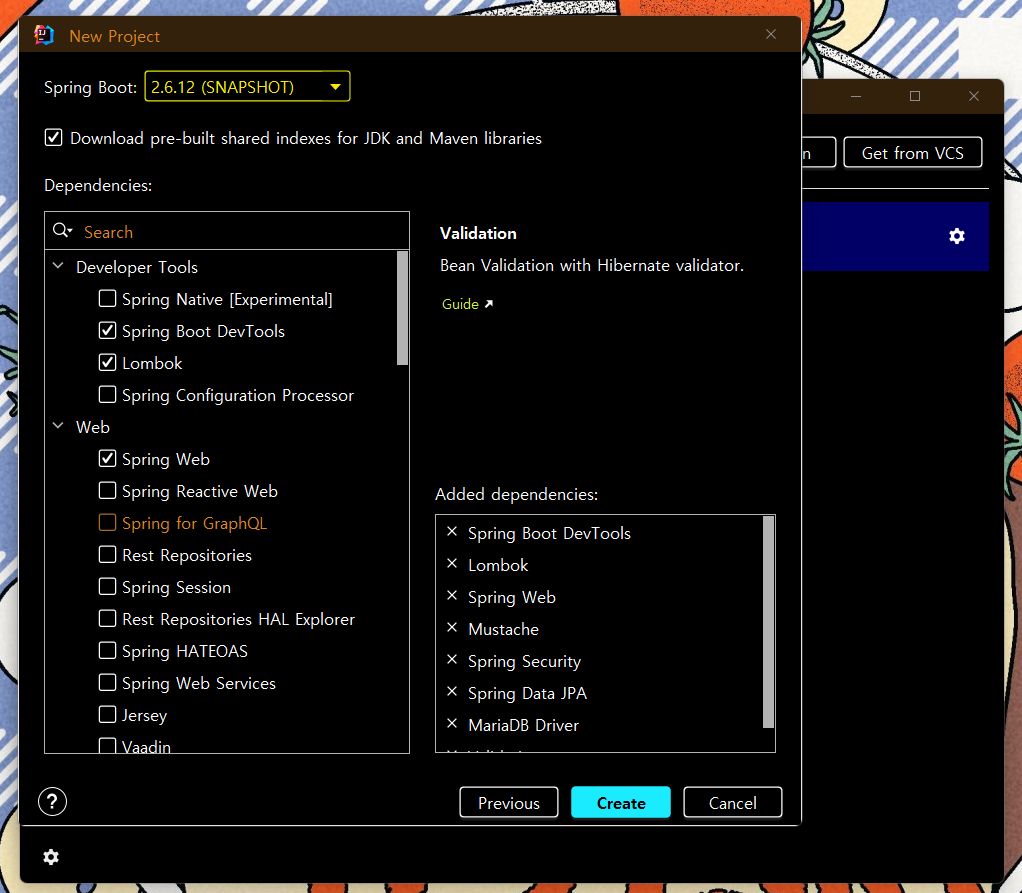
Task: Uncheck the Lombok checkbox
Action: tap(108, 362)
